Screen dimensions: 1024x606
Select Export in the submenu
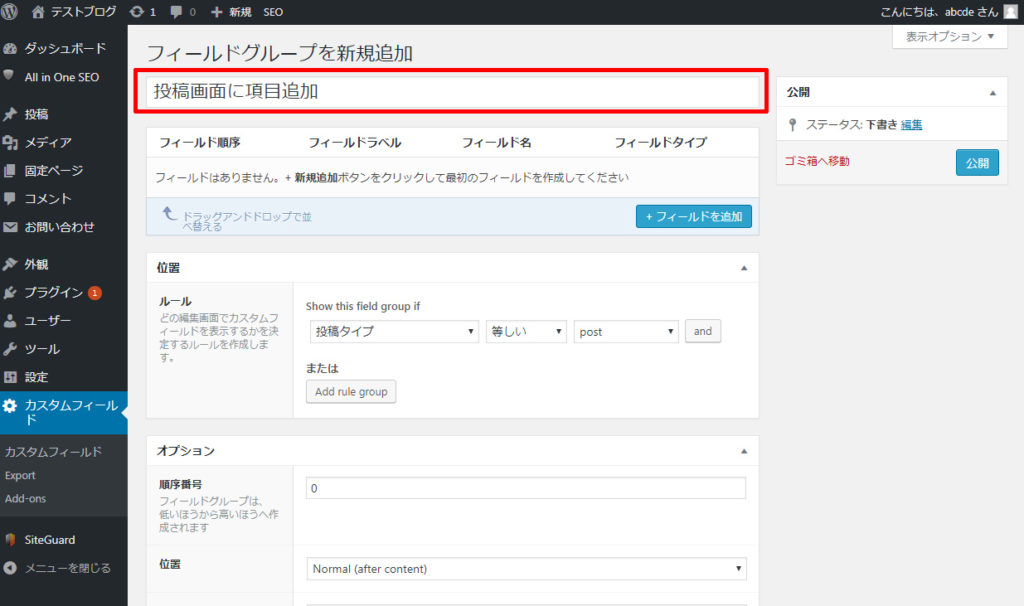20,475
